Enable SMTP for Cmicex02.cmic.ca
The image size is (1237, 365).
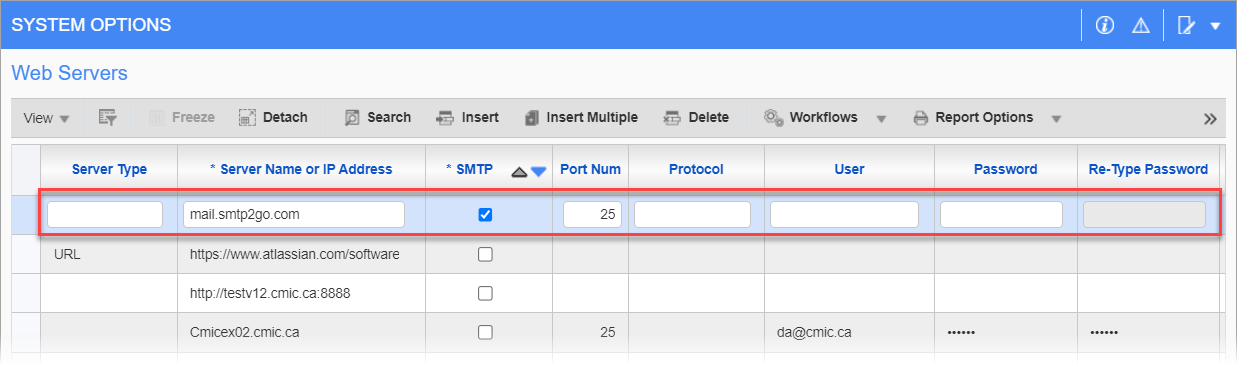(x=485, y=333)
